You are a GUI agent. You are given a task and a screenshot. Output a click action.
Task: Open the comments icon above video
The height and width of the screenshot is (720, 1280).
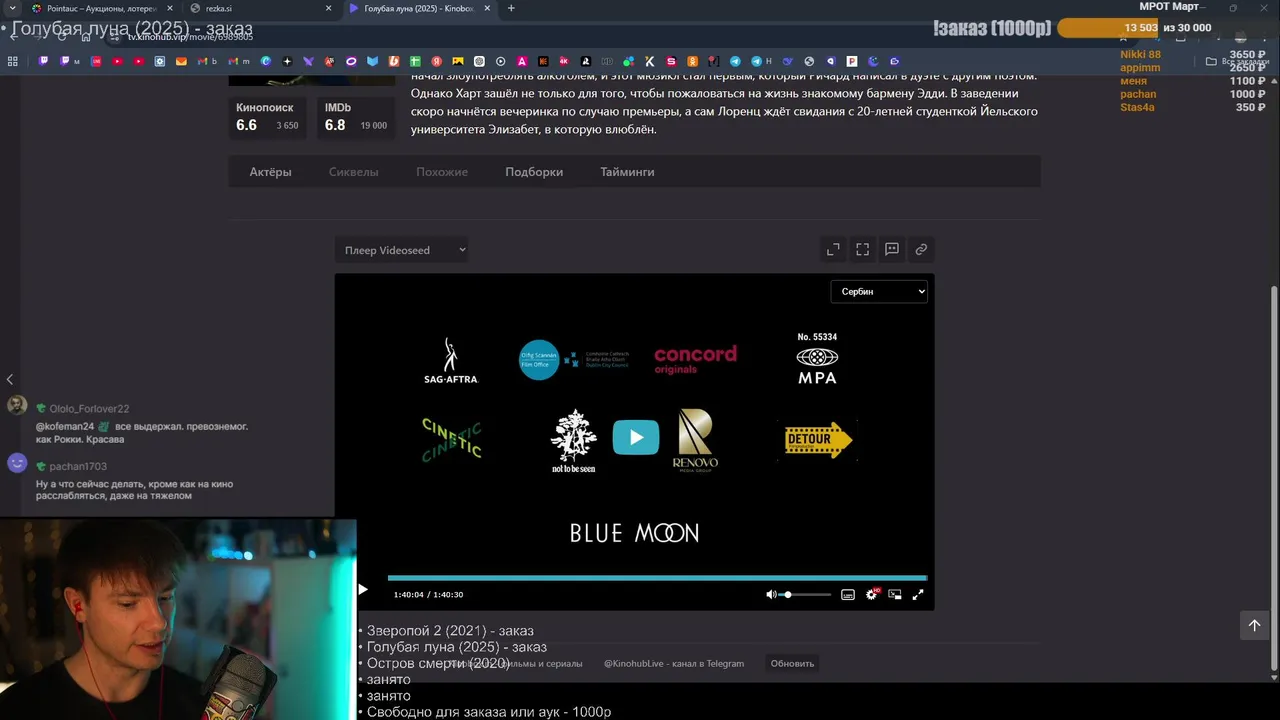coord(892,249)
